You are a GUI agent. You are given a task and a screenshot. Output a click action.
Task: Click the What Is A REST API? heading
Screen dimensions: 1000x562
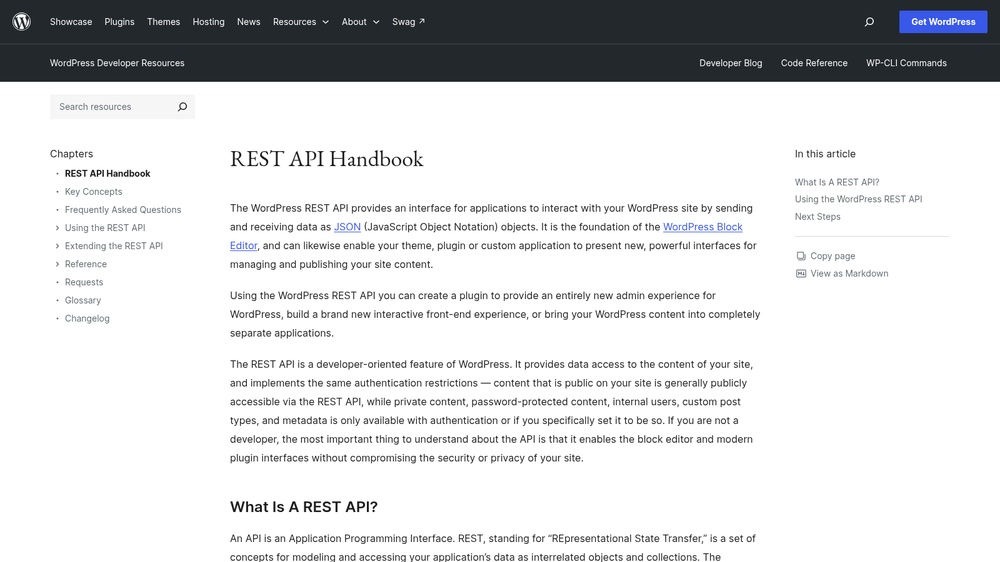(x=304, y=507)
